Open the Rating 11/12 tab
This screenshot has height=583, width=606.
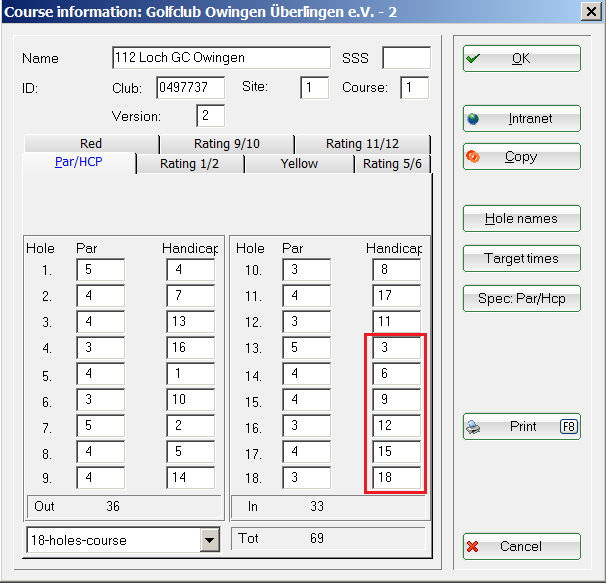point(362,143)
